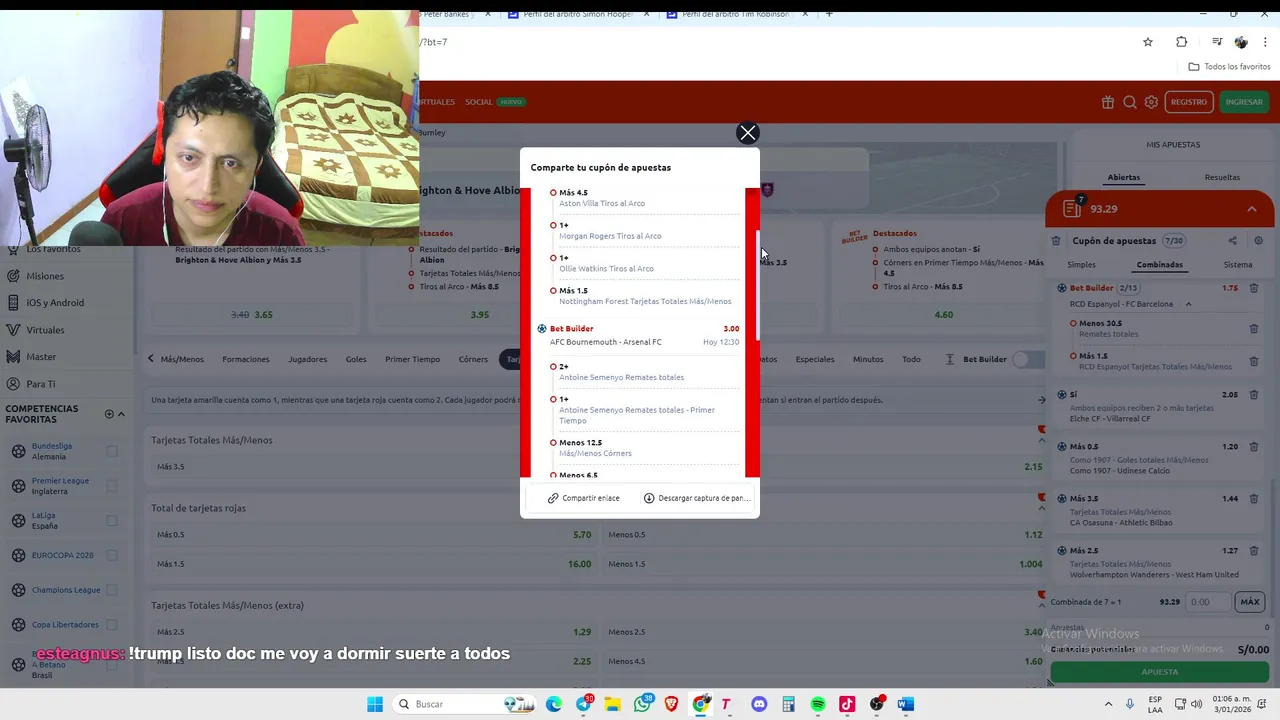Click the MÁX stake button

[1250, 602]
